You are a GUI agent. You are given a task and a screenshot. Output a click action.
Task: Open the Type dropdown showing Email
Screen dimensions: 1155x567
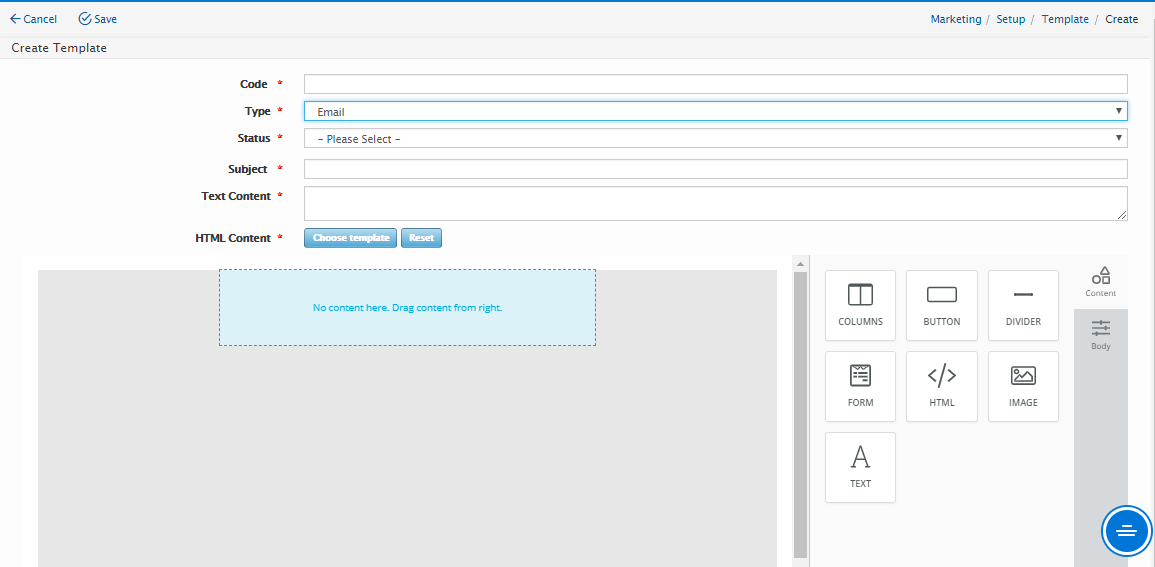[x=715, y=112]
